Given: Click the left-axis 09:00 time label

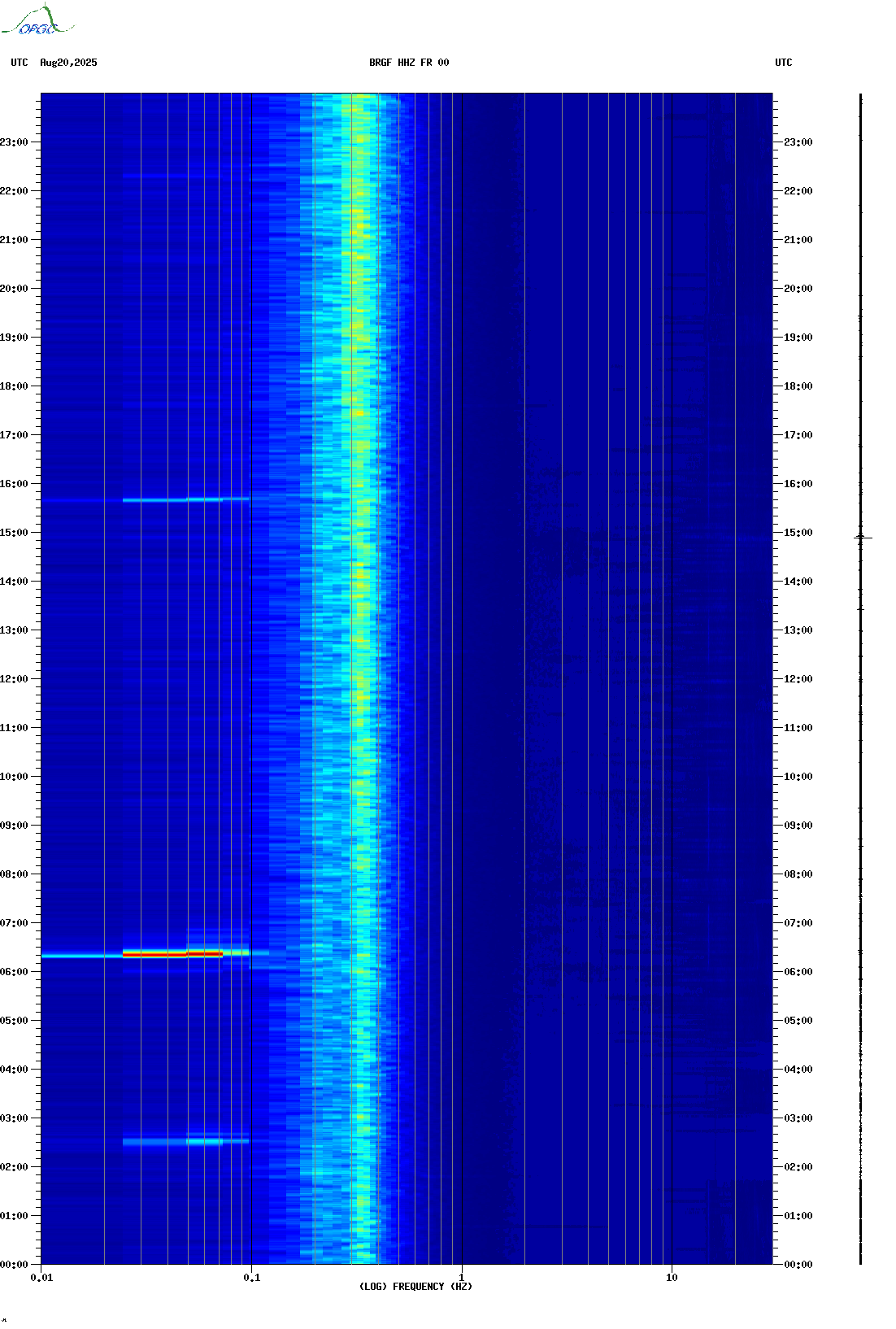Looking at the screenshot, I should tap(14, 826).
